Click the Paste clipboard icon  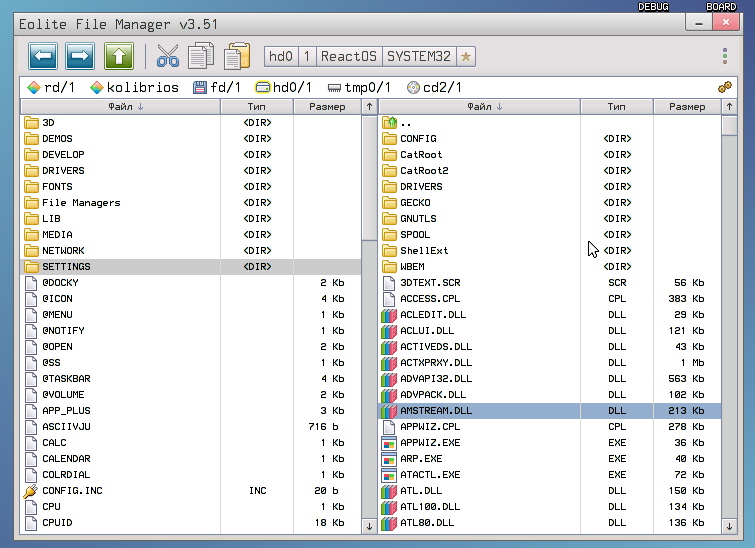click(238, 56)
